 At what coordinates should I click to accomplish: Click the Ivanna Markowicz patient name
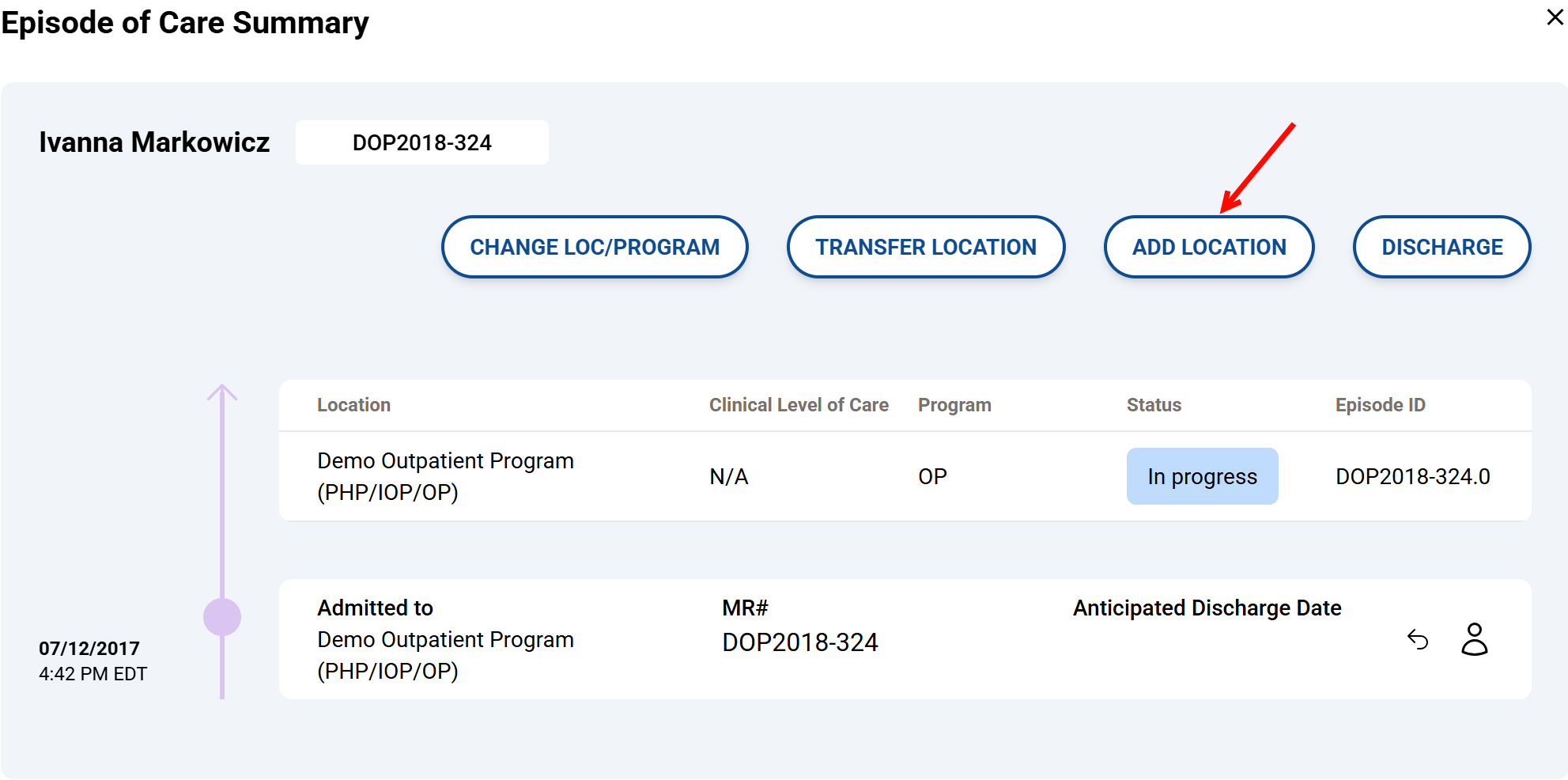[154, 142]
